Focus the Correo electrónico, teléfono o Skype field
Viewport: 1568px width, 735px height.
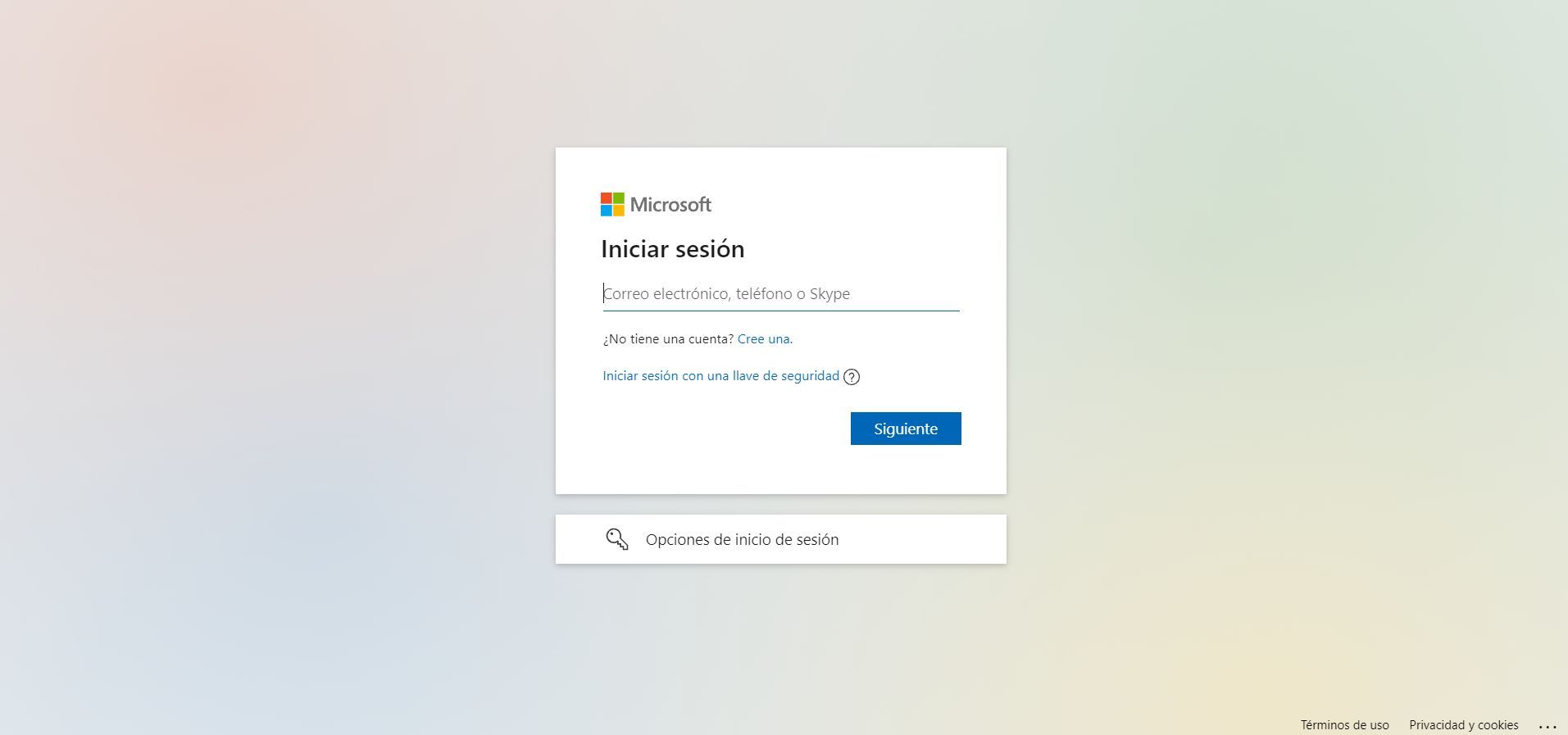pyautogui.click(x=781, y=294)
